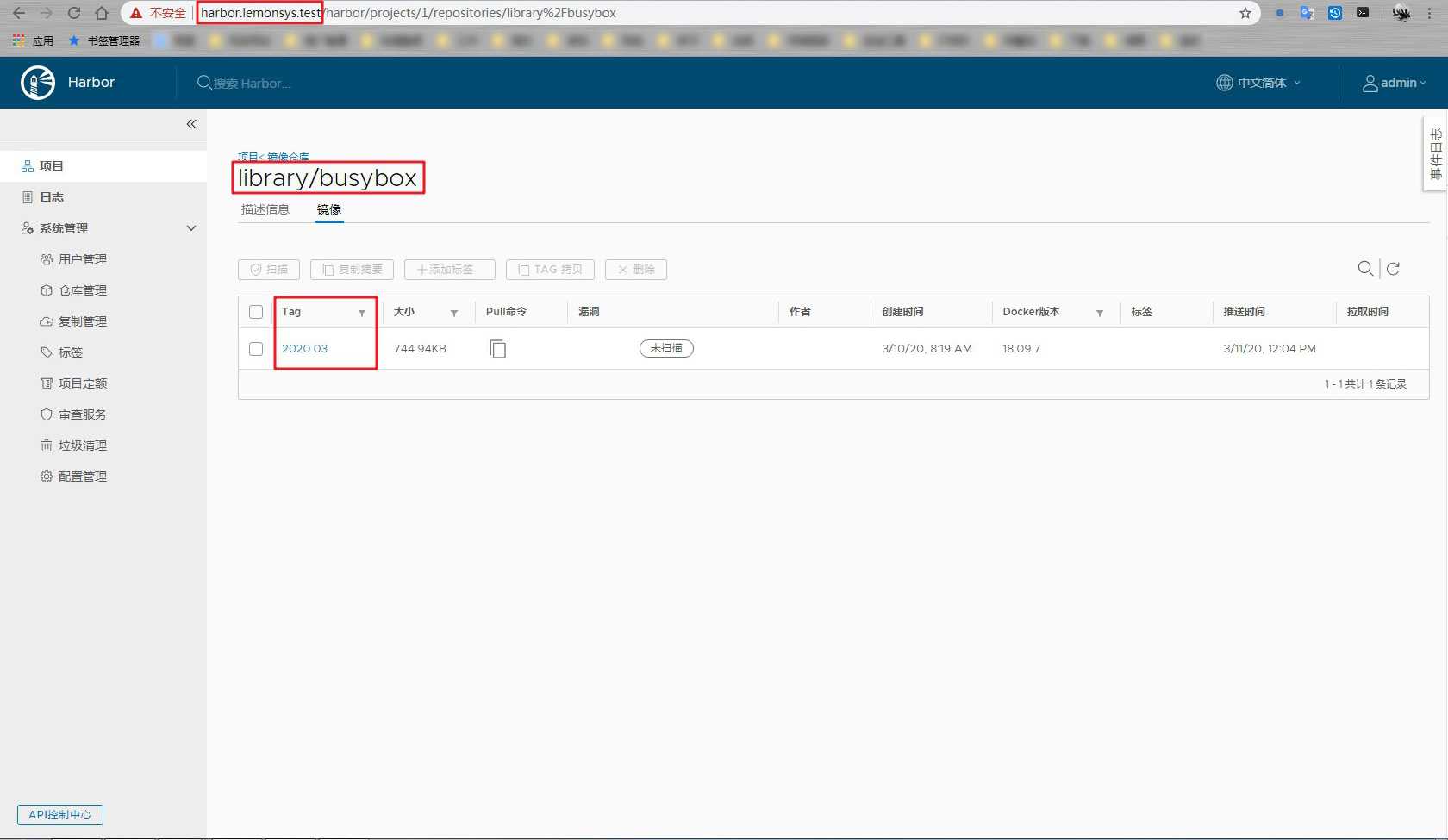Open 仓库管理 in sidebar
The height and width of the screenshot is (840, 1448).
(x=83, y=290)
